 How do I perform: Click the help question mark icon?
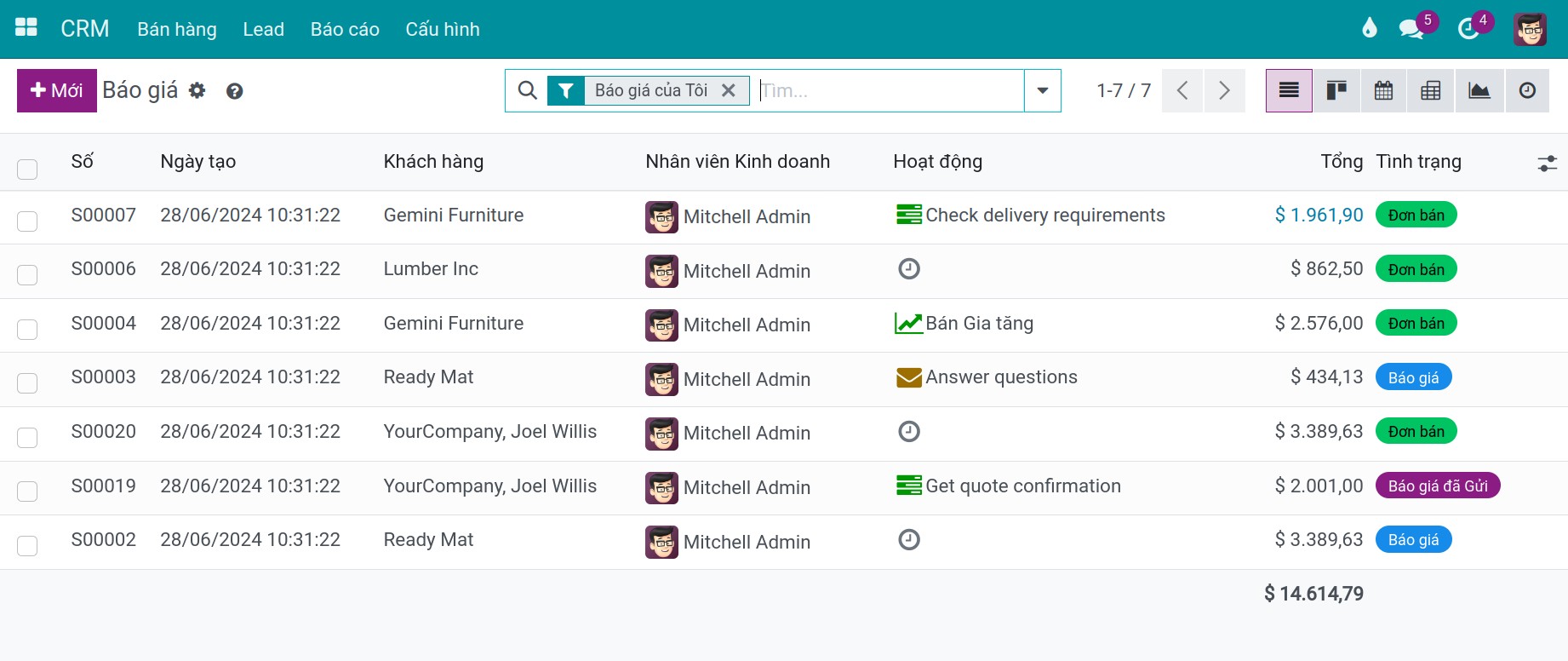point(235,91)
